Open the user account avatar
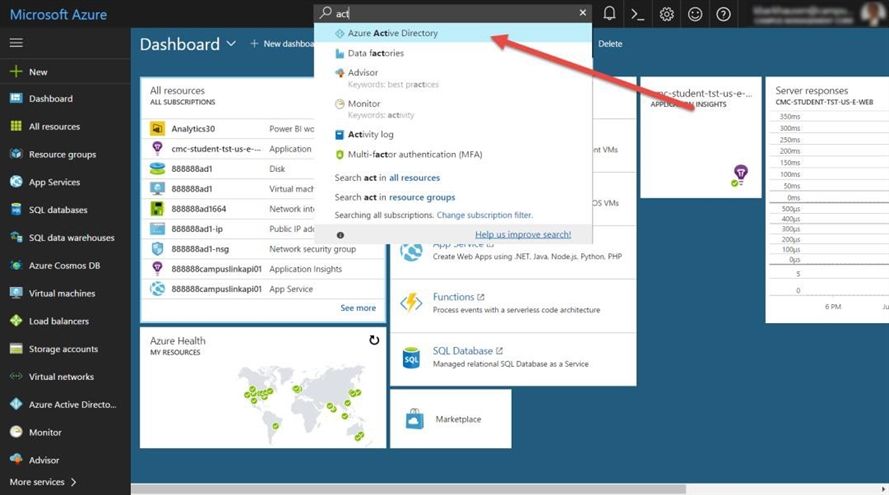This screenshot has width=889, height=495. 873,14
